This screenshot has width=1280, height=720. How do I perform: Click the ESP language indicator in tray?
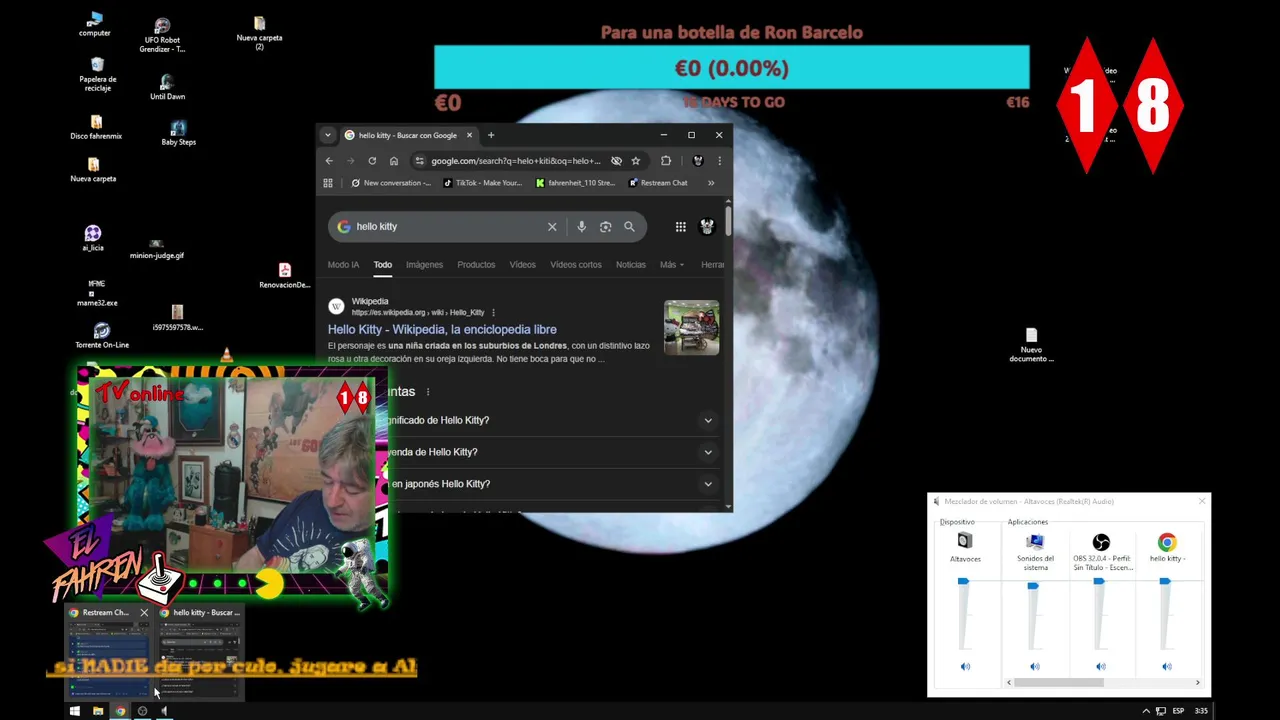(1178, 711)
